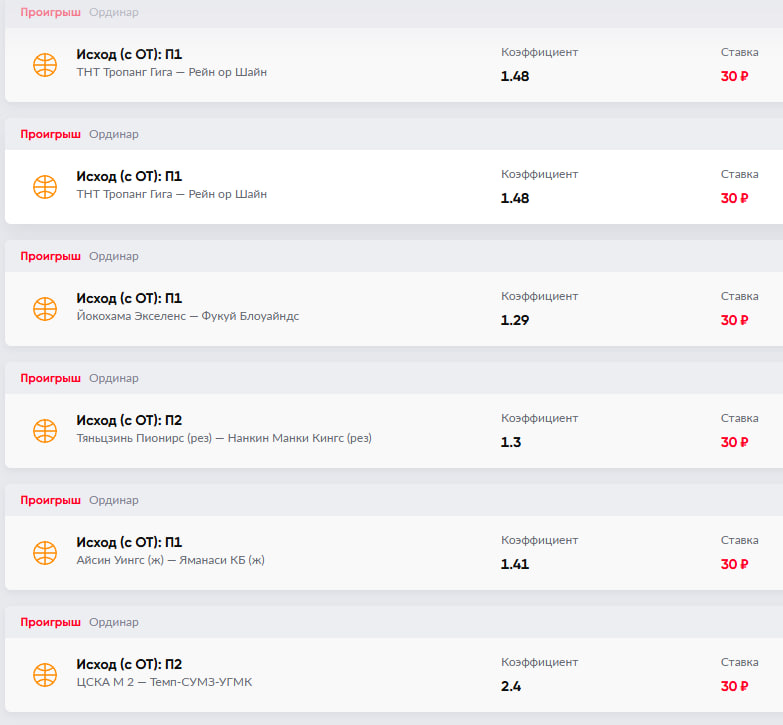Select the 1.41 coefficient value

pyautogui.click(x=515, y=564)
